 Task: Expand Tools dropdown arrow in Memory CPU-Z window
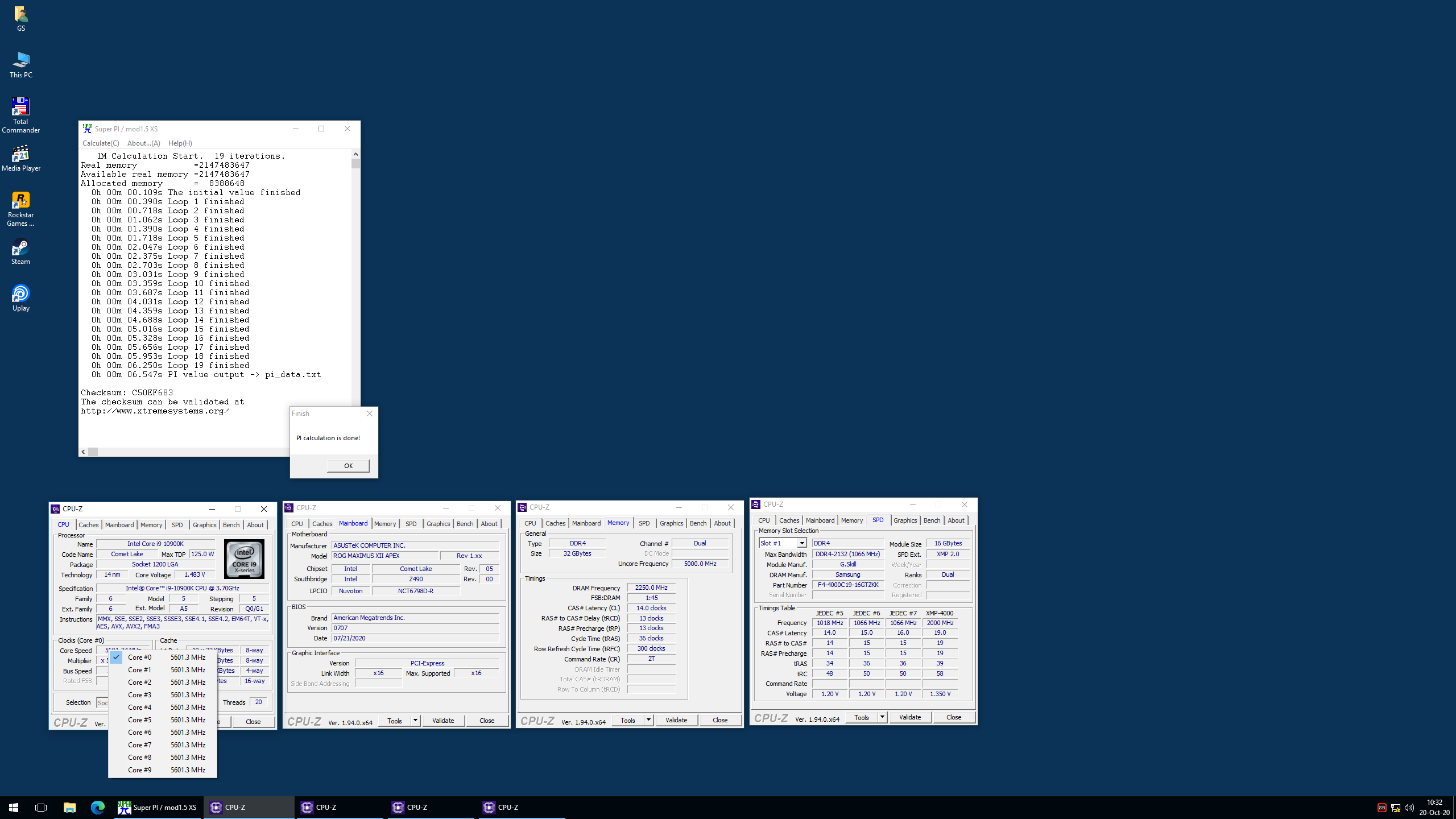point(648,720)
